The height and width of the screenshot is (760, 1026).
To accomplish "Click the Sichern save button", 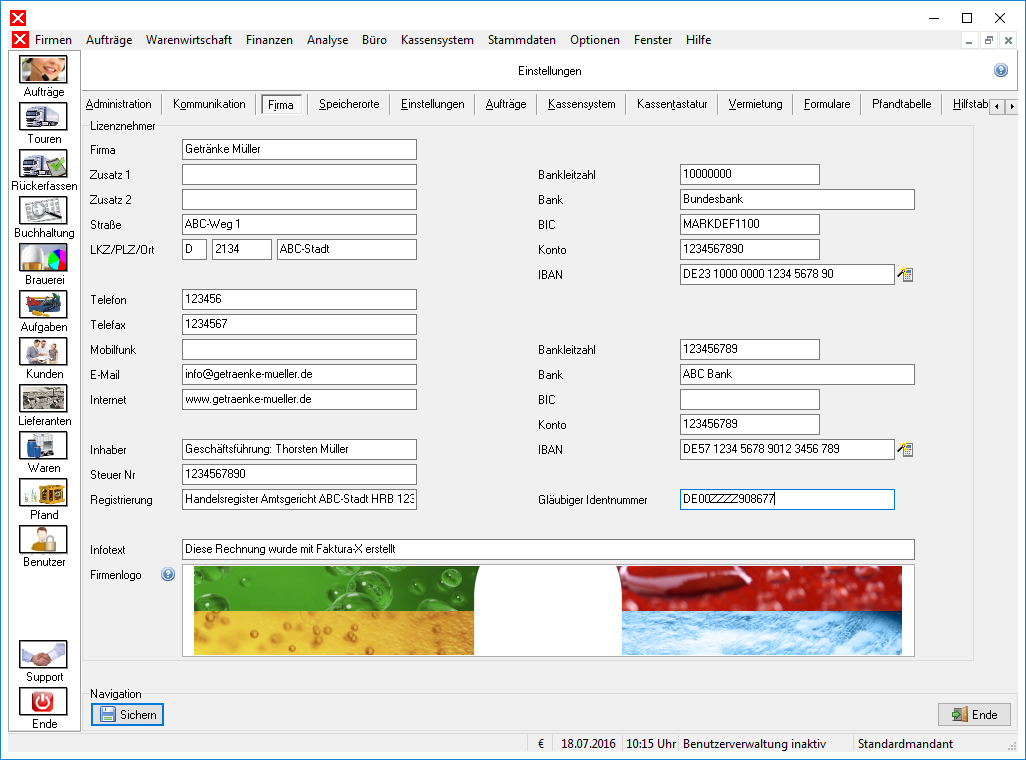I will (x=128, y=714).
